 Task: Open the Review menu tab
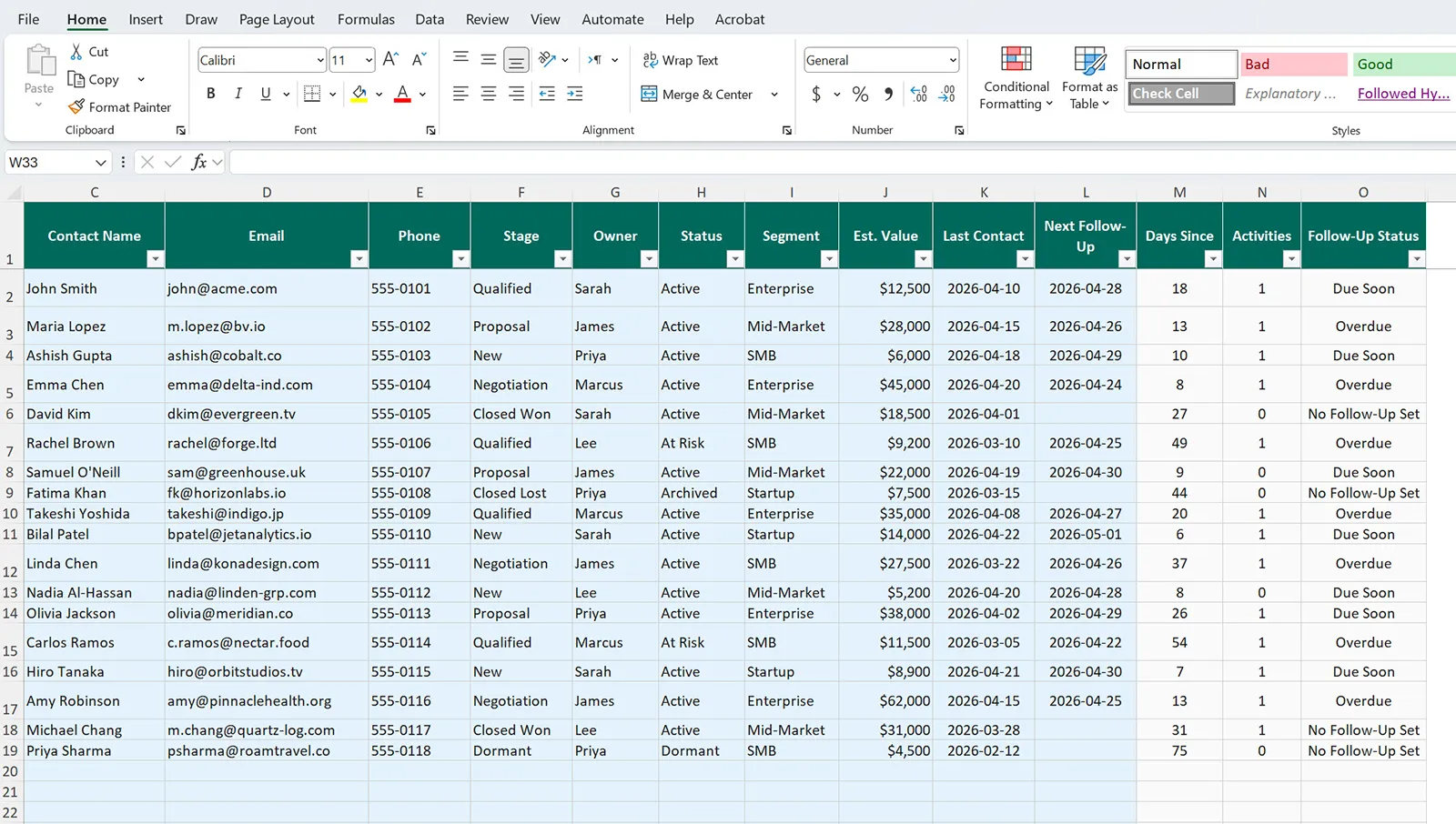click(487, 19)
